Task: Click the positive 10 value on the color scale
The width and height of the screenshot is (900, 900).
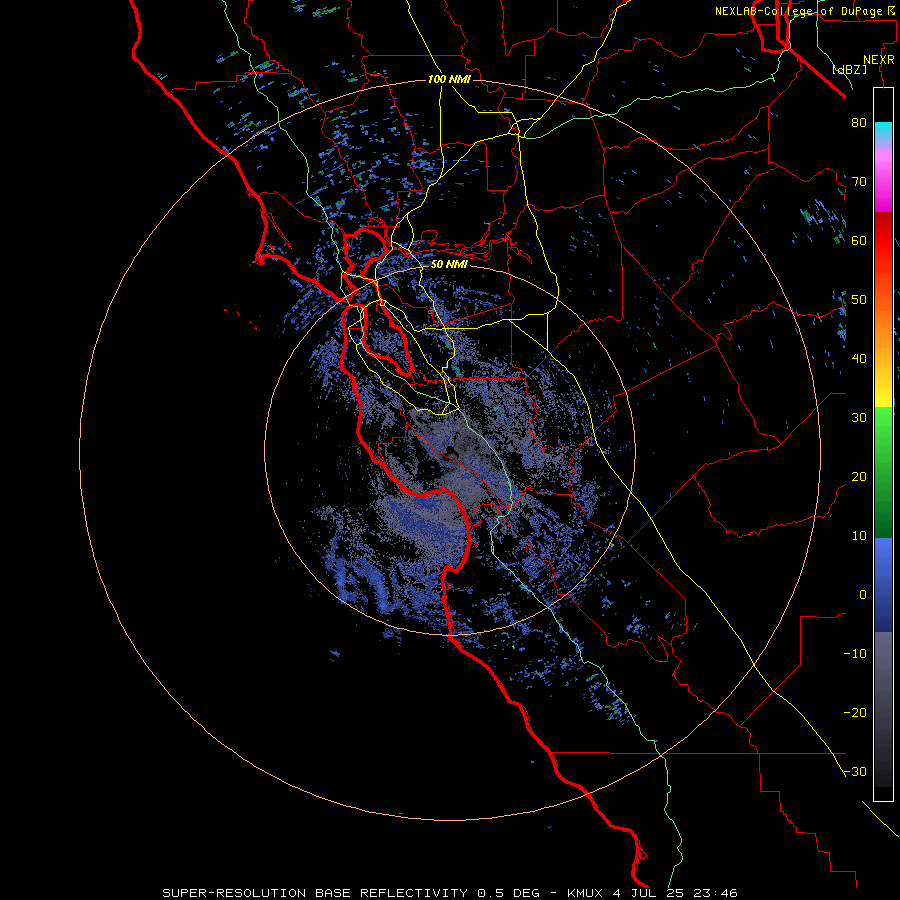Action: tap(859, 536)
